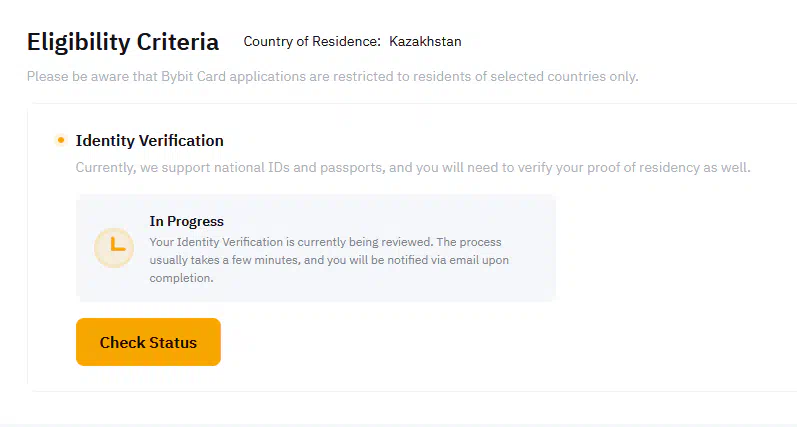Click the word 'completion.' in status message

181,278
